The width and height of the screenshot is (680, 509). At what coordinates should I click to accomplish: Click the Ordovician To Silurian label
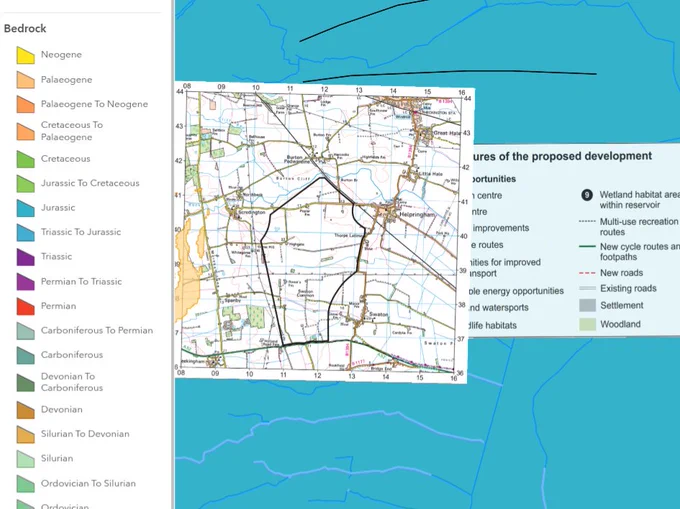88,483
